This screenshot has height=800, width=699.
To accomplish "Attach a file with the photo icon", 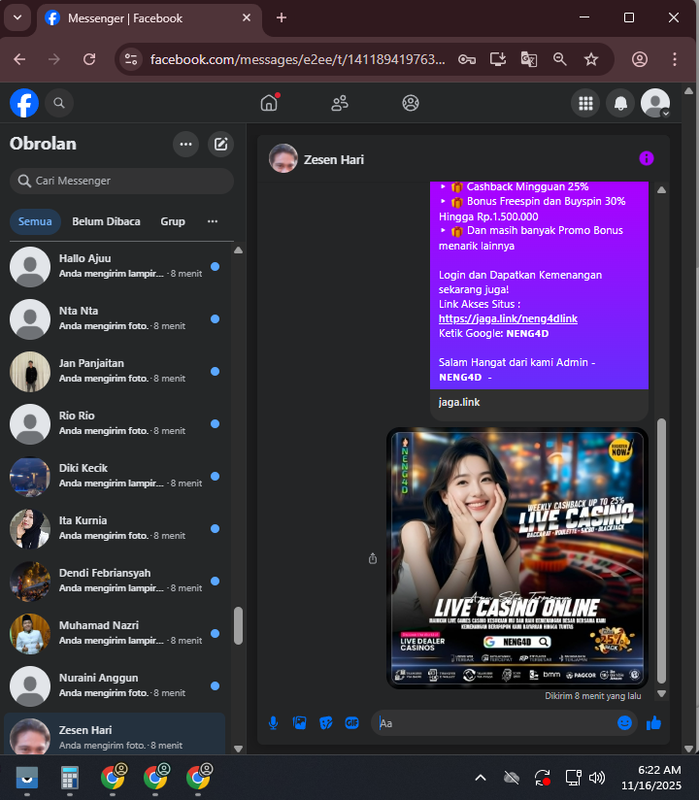I will 299,723.
